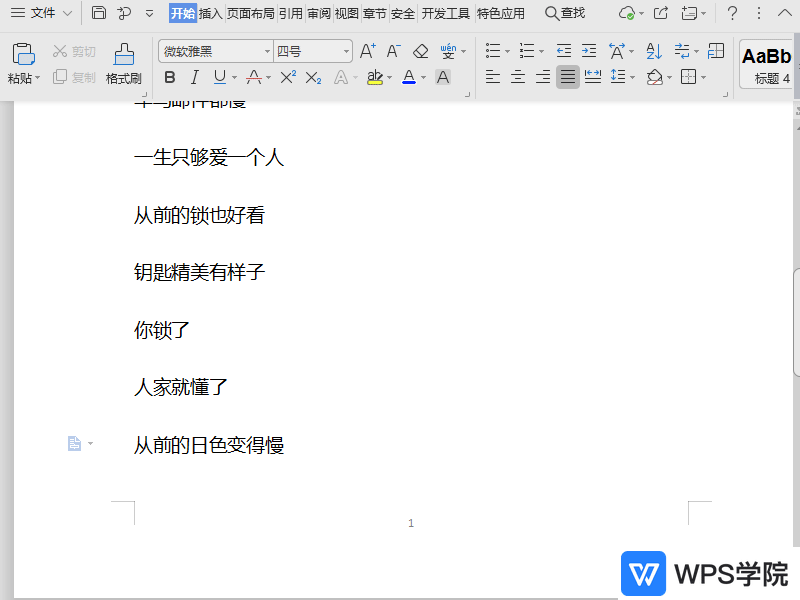Apply subscript X₂ formatting
Image resolution: width=800 pixels, height=600 pixels.
coord(313,78)
